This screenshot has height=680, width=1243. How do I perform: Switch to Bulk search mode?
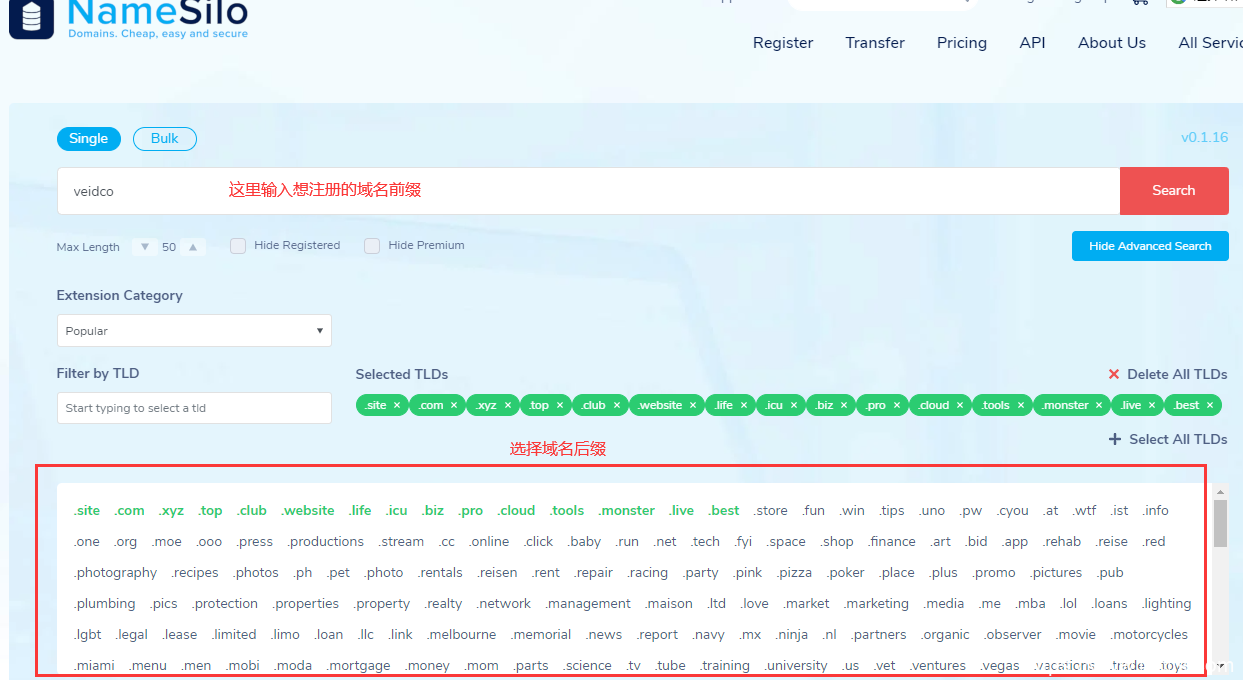[x=165, y=139]
